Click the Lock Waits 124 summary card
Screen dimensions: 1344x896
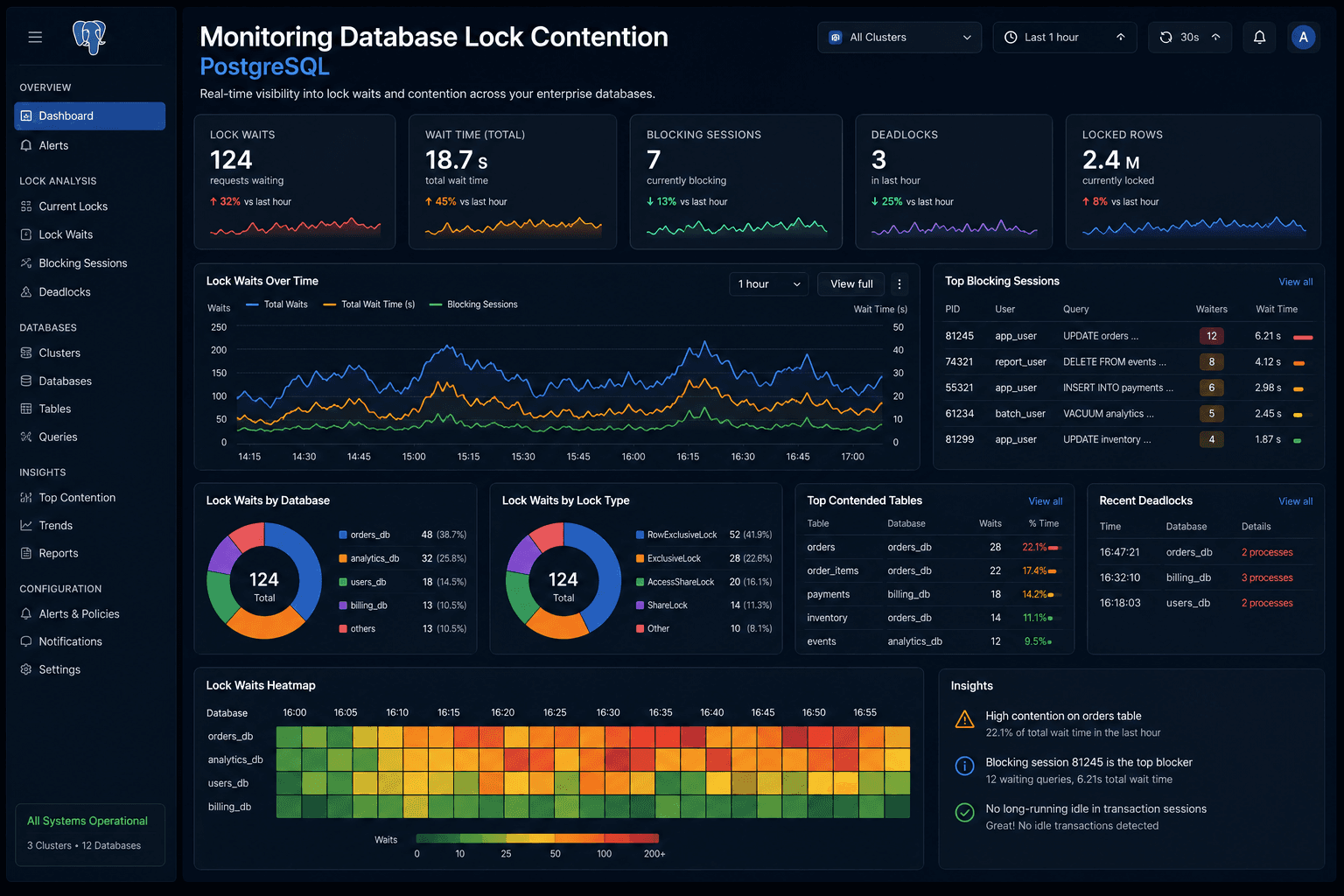click(295, 182)
